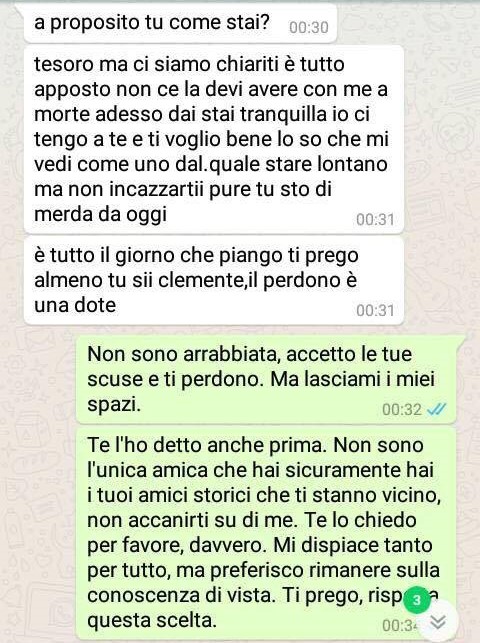Tap the words 'Ma lasciami i miei spazi.'

point(261,392)
